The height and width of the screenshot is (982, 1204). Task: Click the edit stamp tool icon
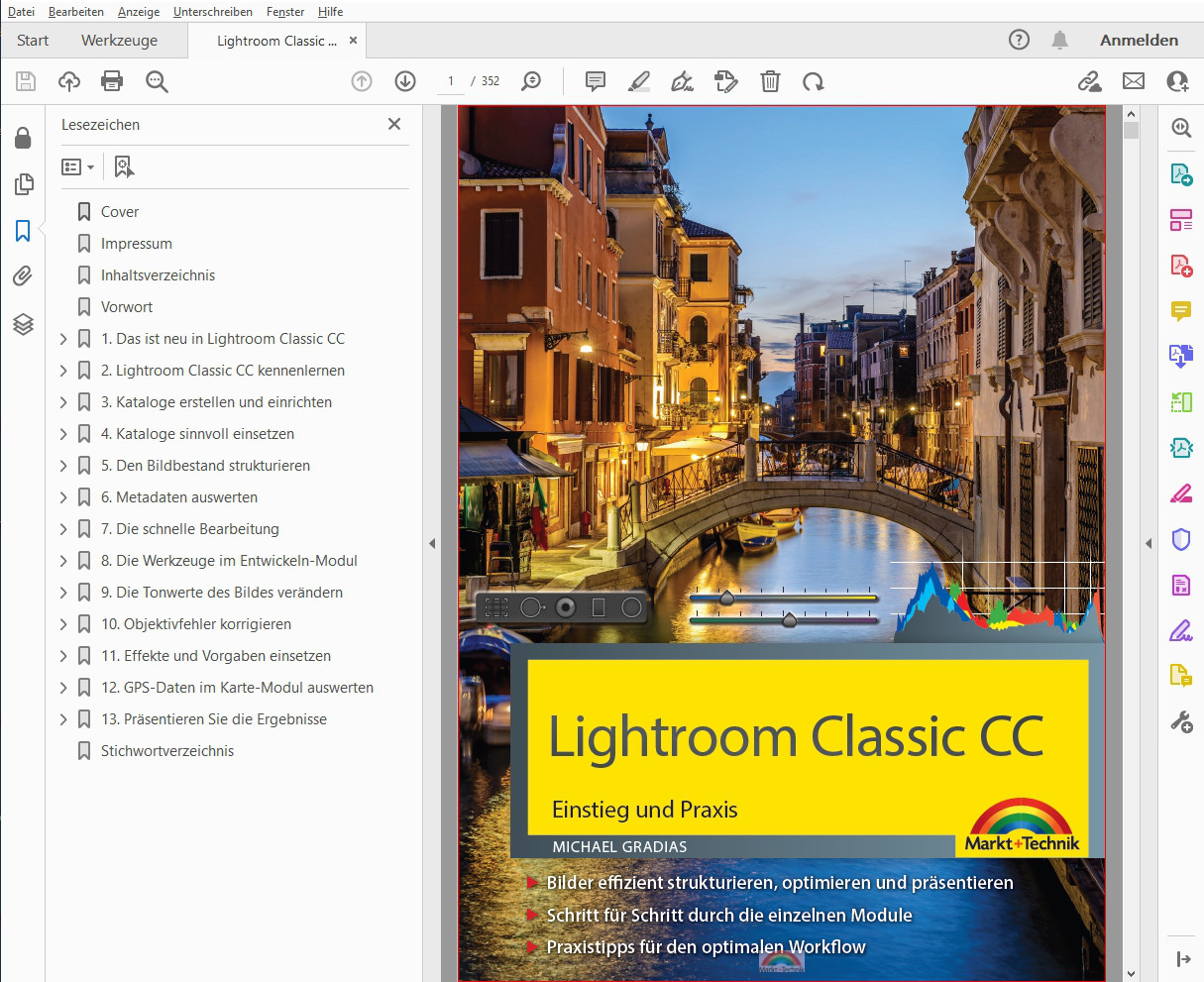click(x=726, y=81)
